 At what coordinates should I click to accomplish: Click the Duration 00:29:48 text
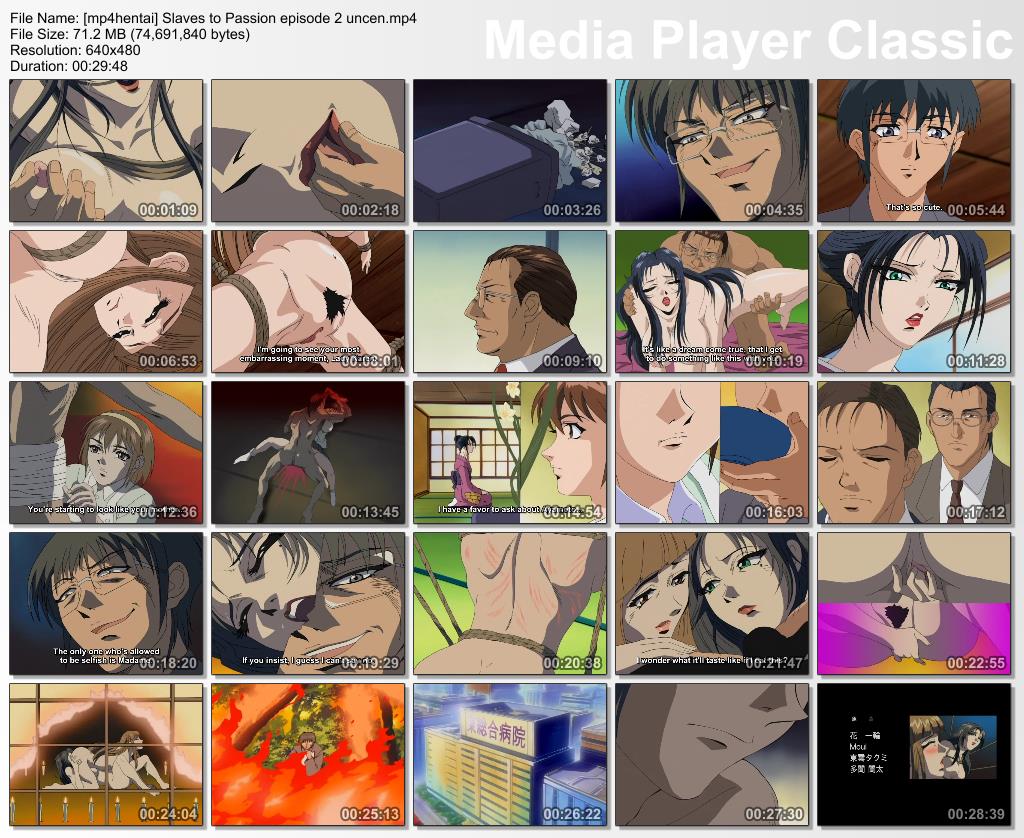tap(69, 66)
